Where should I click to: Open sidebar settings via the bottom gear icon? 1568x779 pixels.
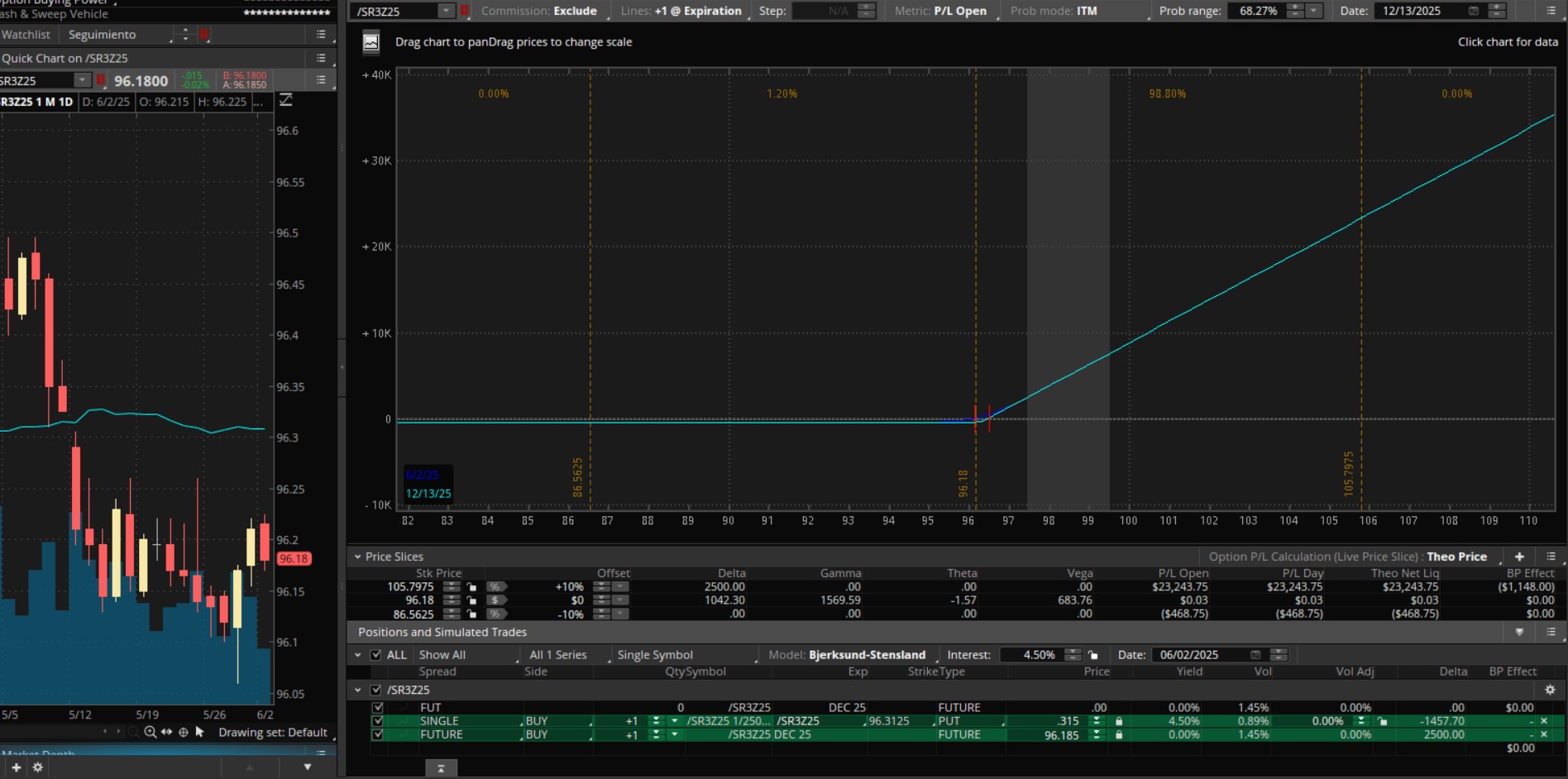click(x=37, y=767)
